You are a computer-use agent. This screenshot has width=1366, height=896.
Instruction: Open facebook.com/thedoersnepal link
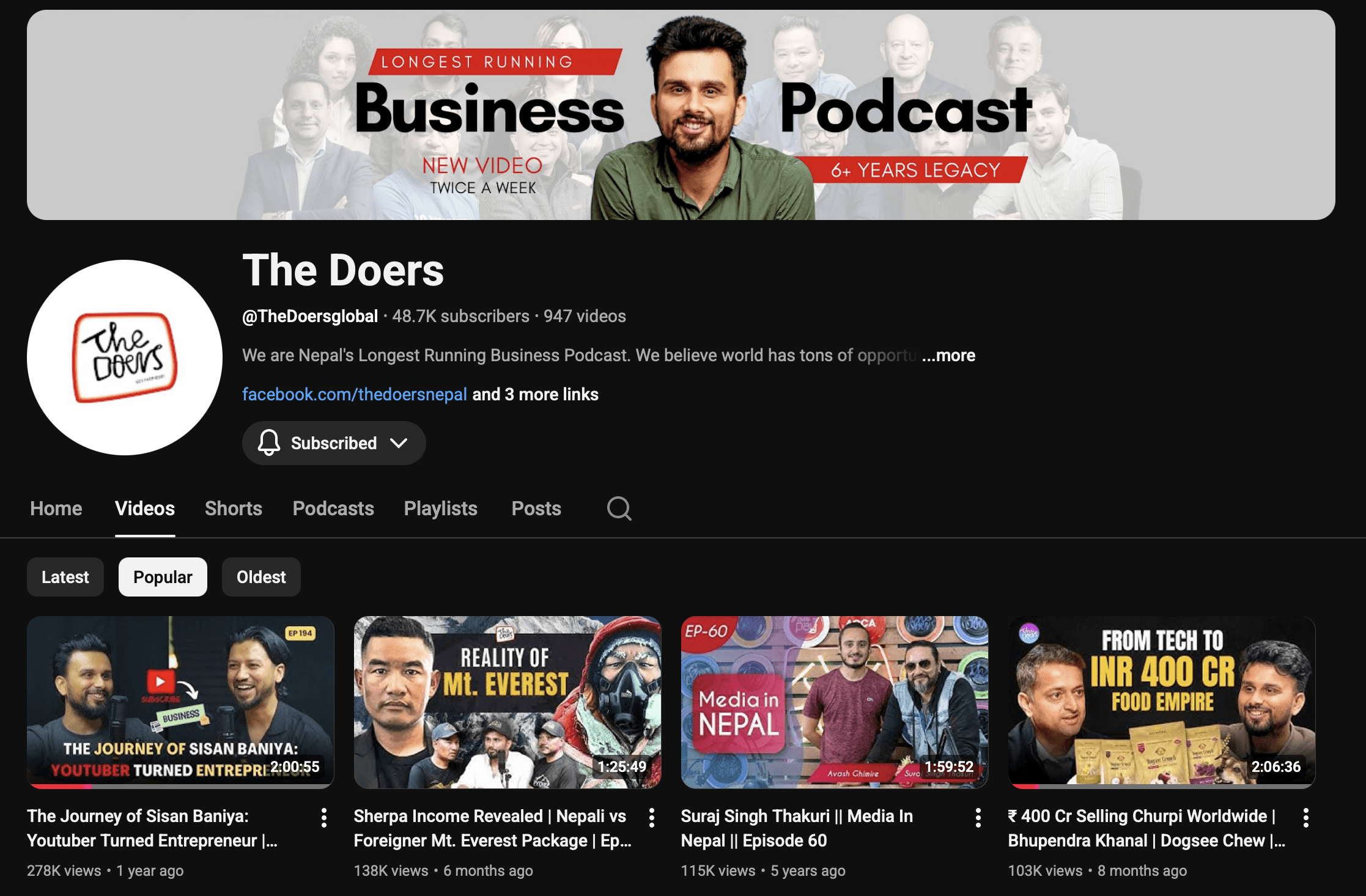(355, 394)
